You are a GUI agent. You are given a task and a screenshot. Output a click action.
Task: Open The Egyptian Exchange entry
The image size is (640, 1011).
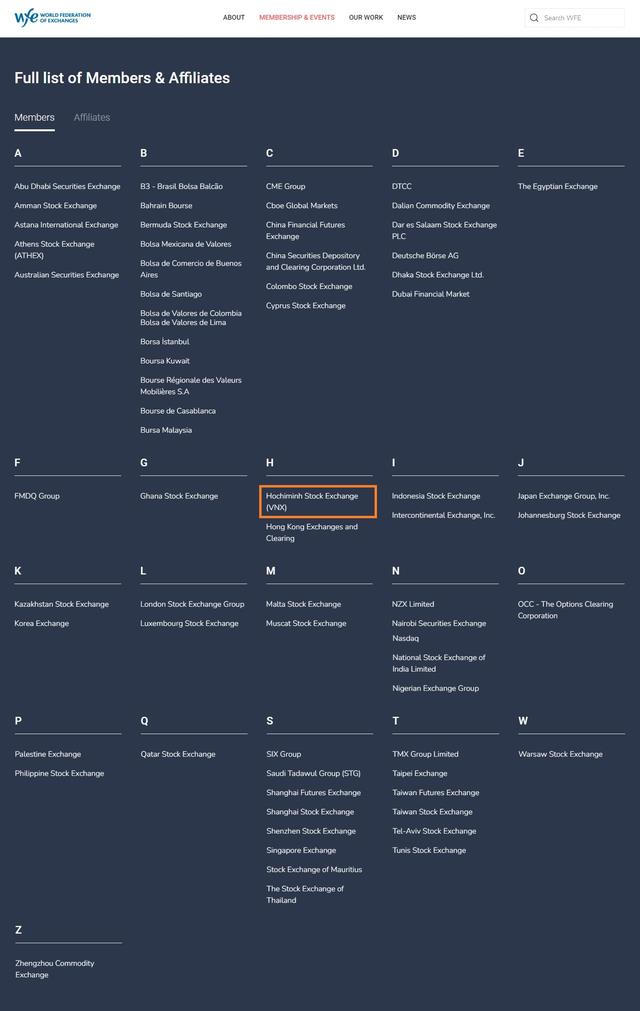[557, 186]
